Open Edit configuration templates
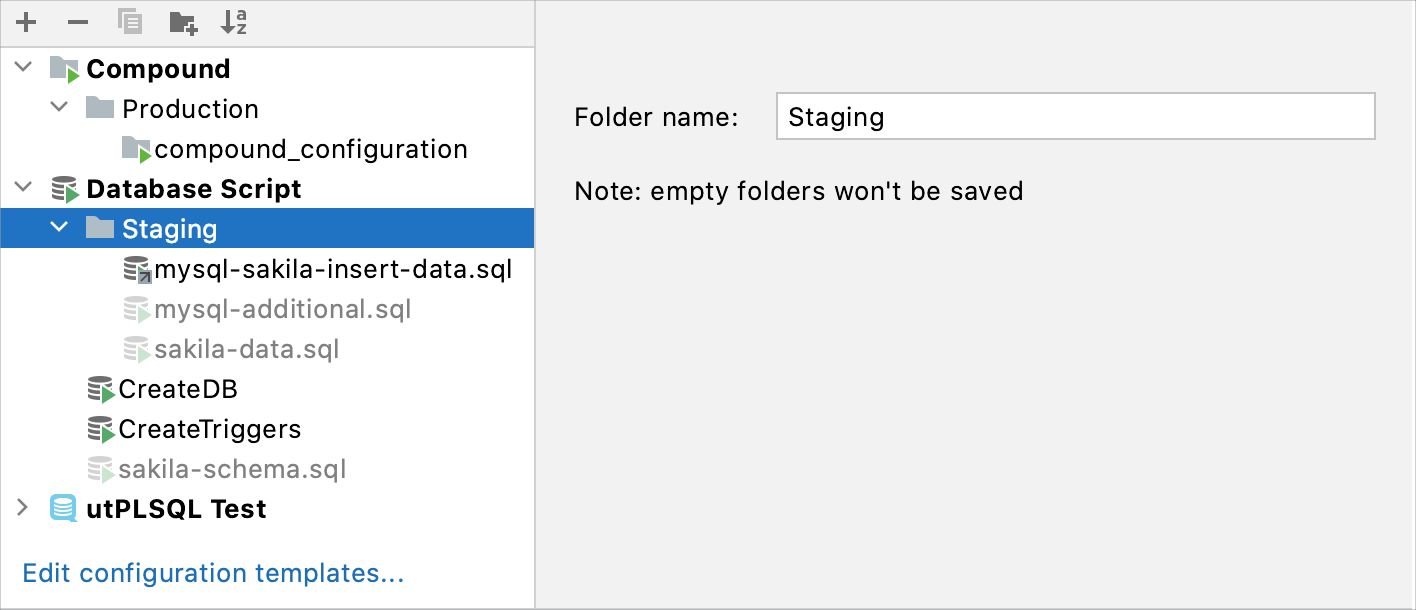 pos(212,573)
